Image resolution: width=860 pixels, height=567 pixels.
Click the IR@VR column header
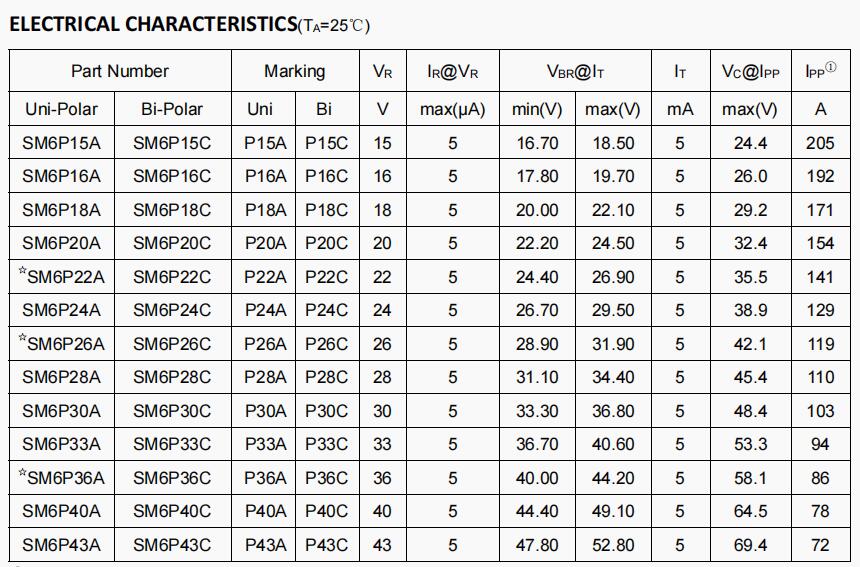tap(452, 71)
